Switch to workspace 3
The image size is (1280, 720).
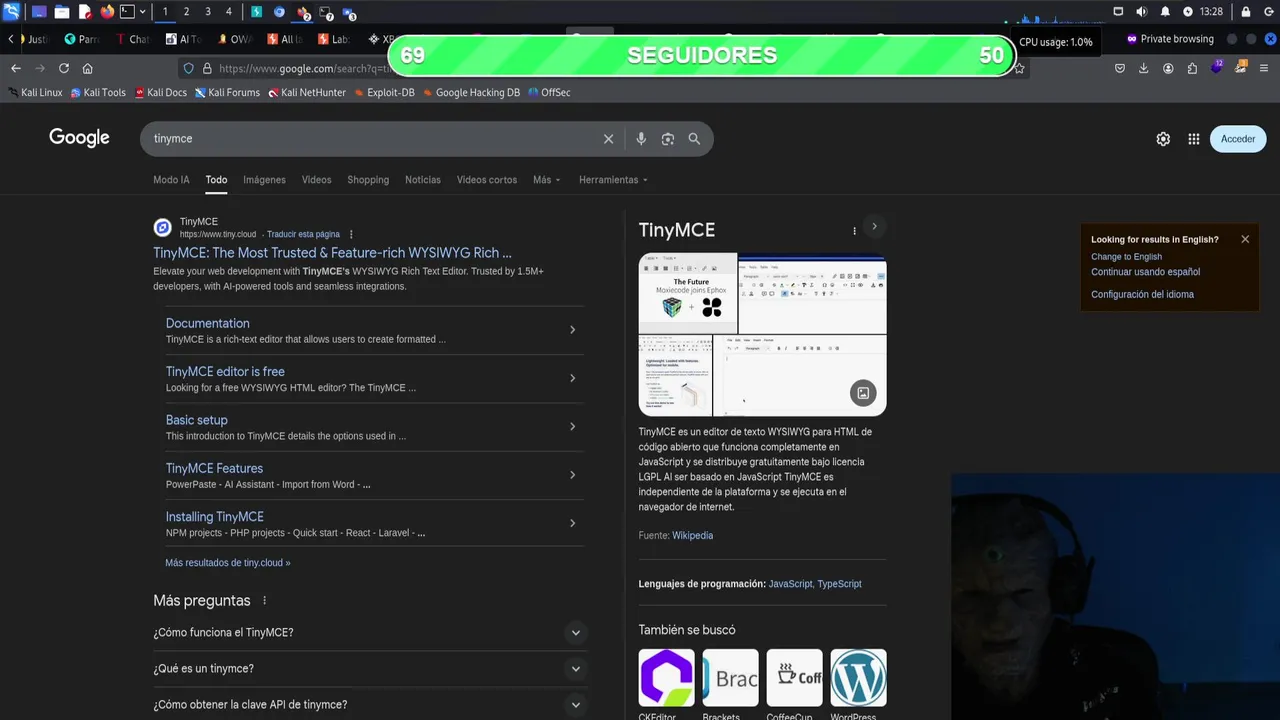click(x=207, y=12)
